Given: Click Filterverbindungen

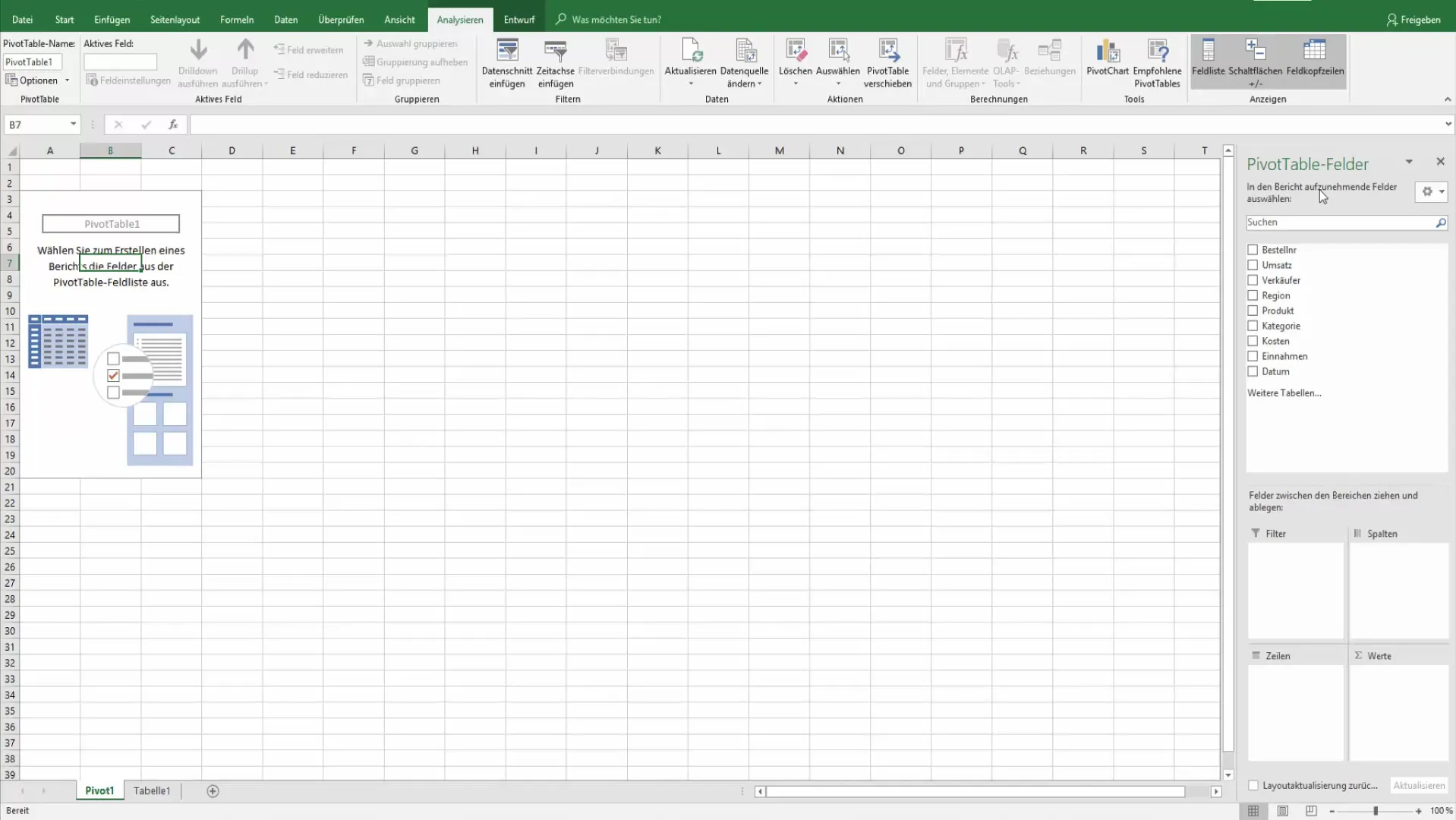Looking at the screenshot, I should point(616,58).
